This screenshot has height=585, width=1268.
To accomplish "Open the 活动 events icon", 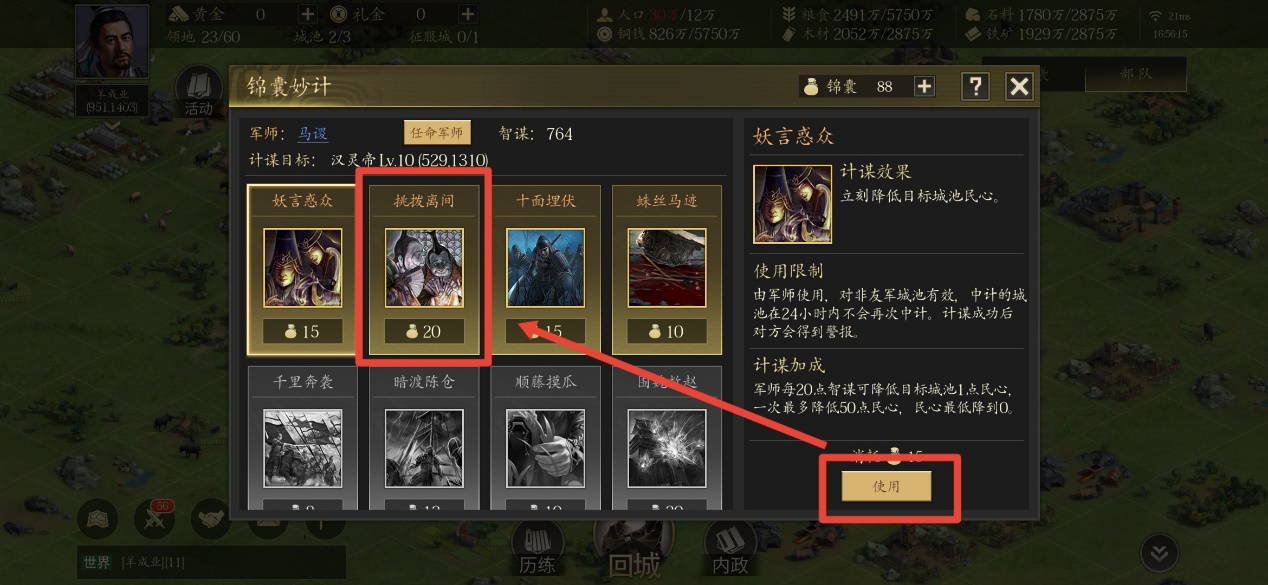I will [198, 92].
